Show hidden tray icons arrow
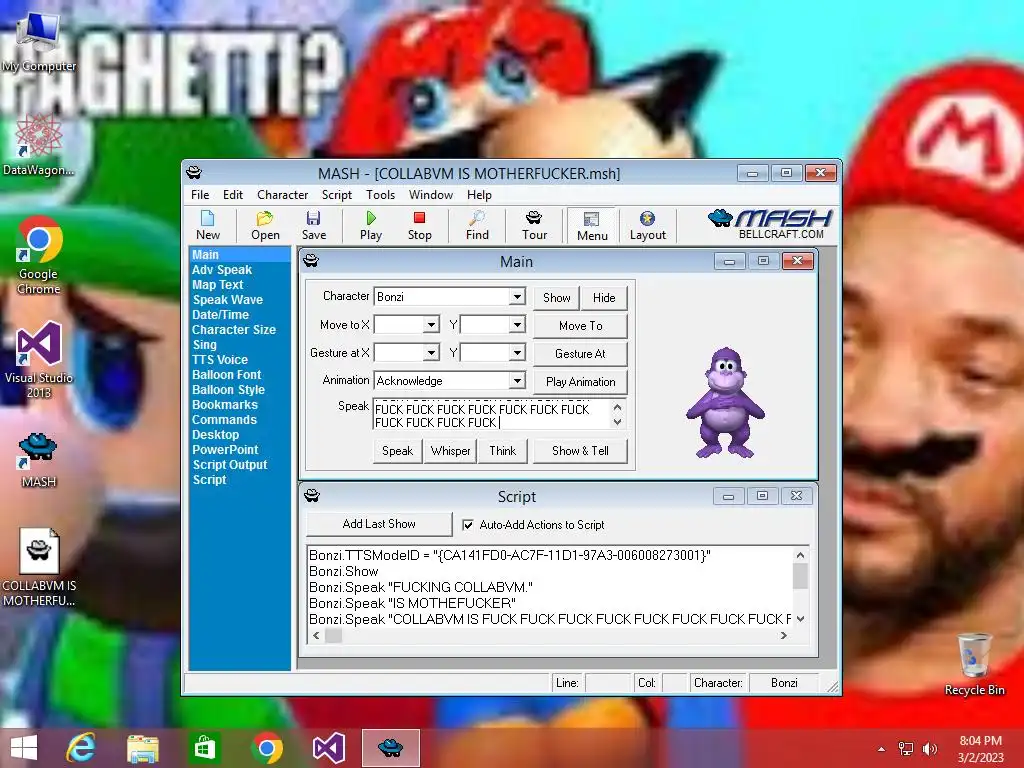The height and width of the screenshot is (768, 1024). (882, 749)
